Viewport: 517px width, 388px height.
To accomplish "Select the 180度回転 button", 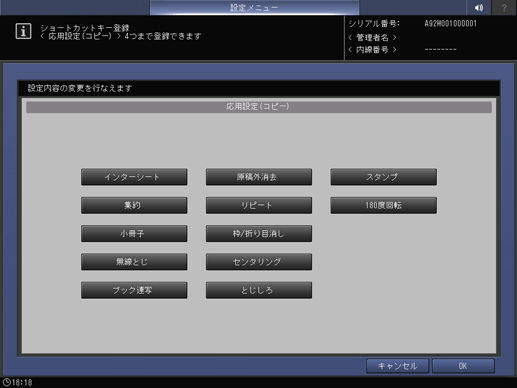I will point(383,205).
